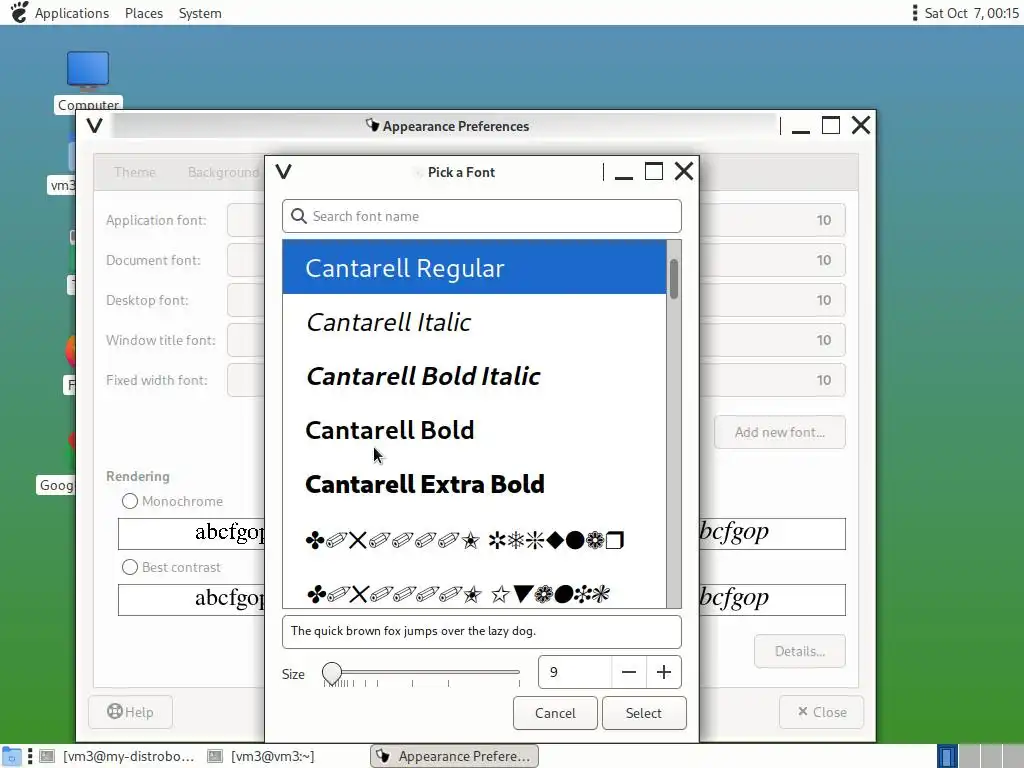Decrease font size with the minus button
The image size is (1024, 768).
point(629,672)
